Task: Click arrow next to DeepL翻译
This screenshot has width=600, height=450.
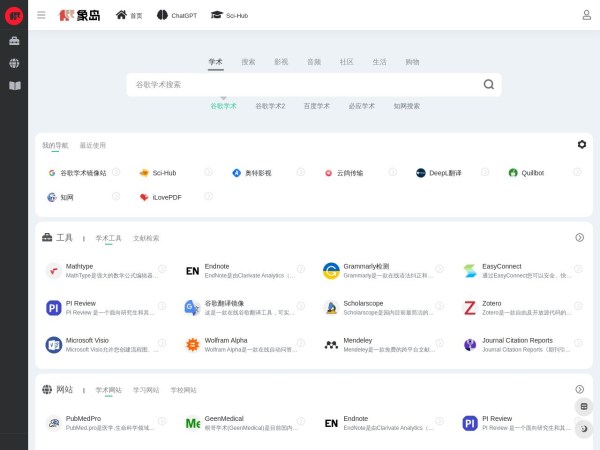Action: (485, 172)
